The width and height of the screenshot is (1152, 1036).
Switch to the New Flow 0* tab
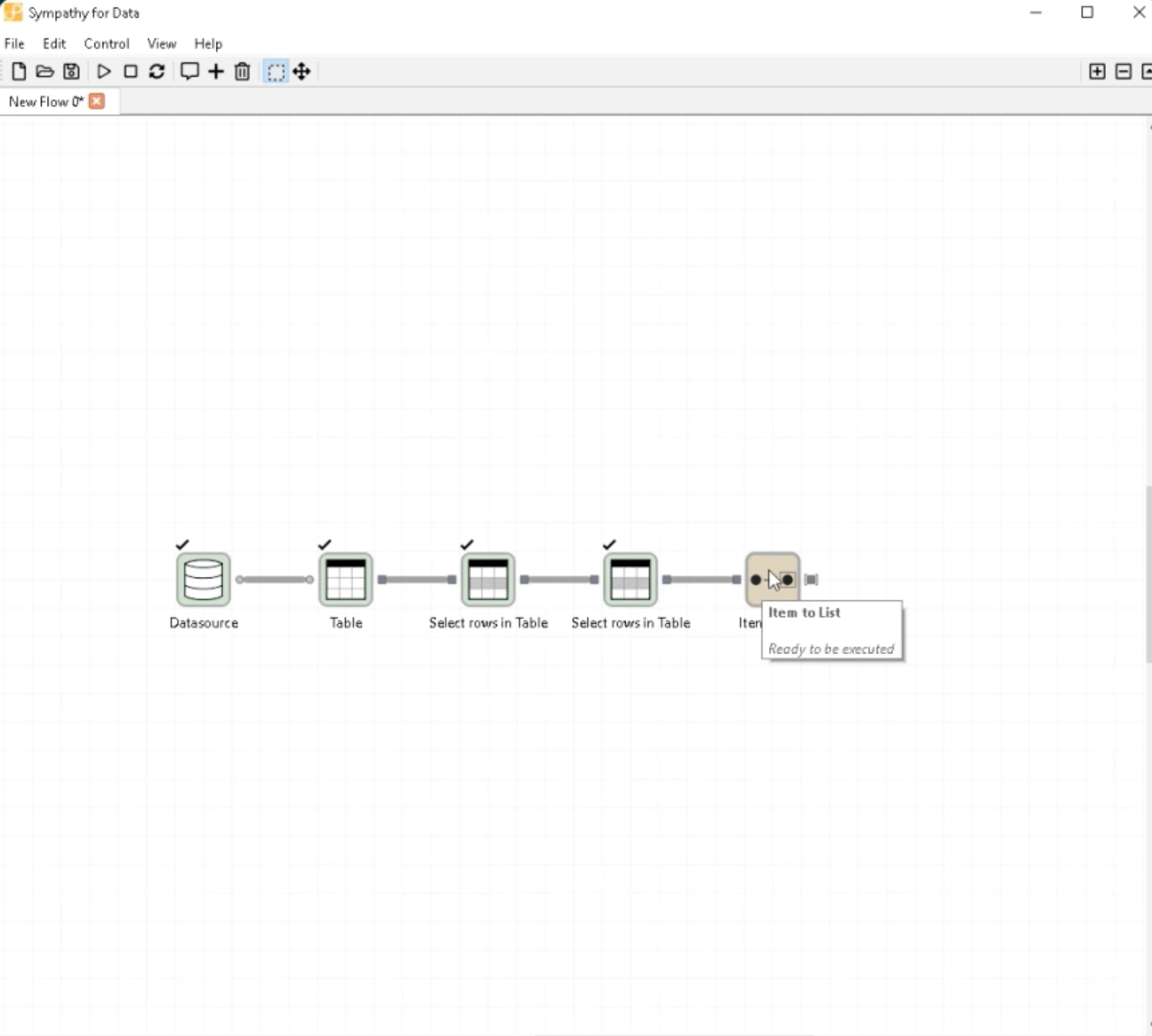[x=46, y=101]
